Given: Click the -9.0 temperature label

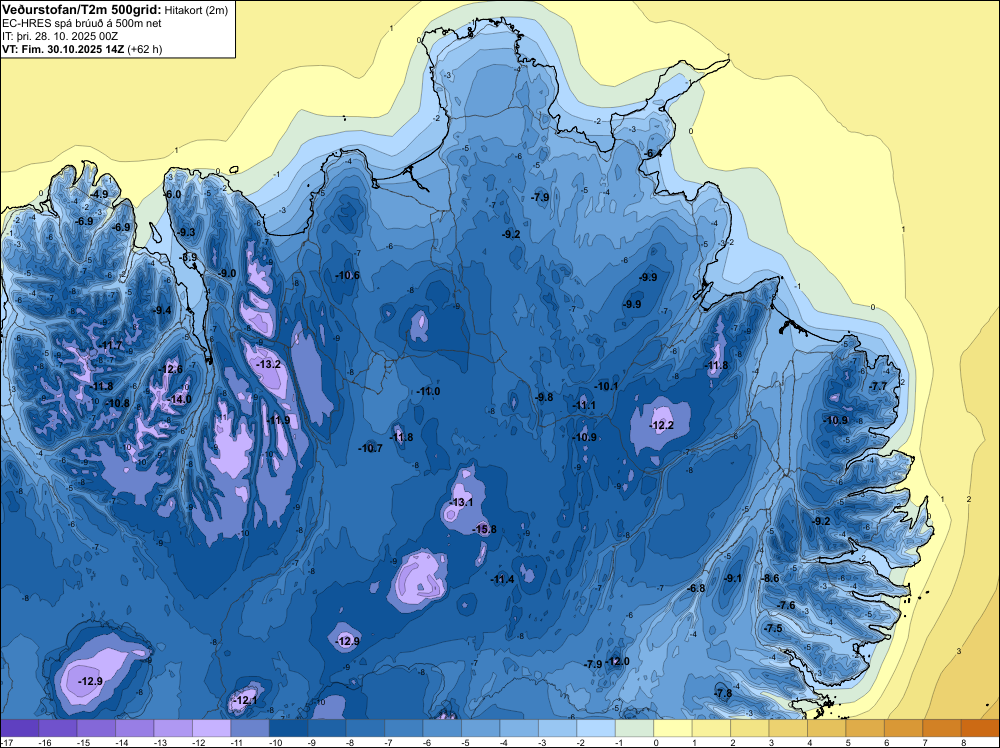Looking at the screenshot, I should [x=227, y=273].
